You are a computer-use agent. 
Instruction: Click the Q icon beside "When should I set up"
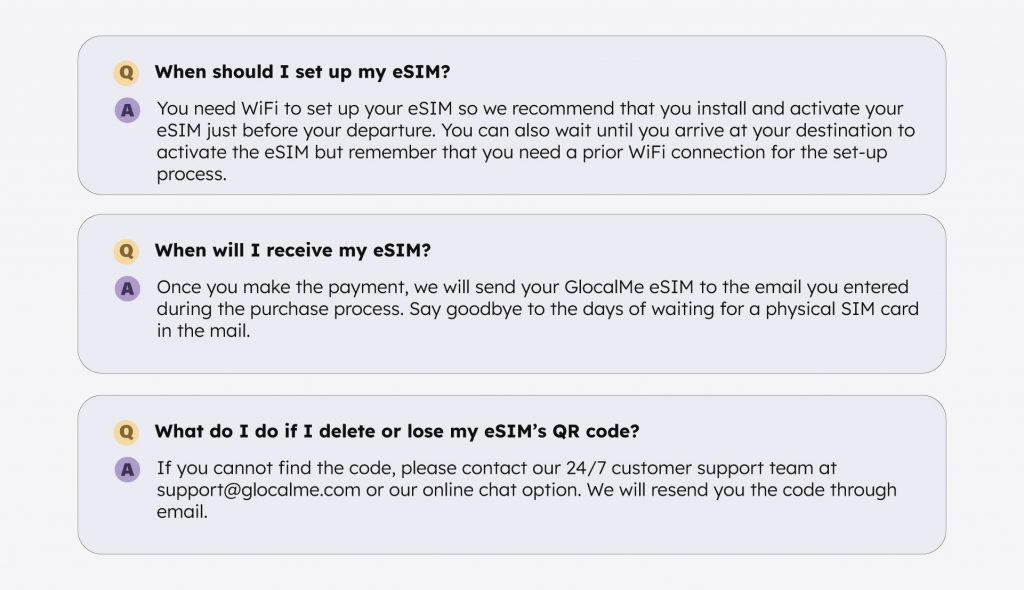click(127, 73)
